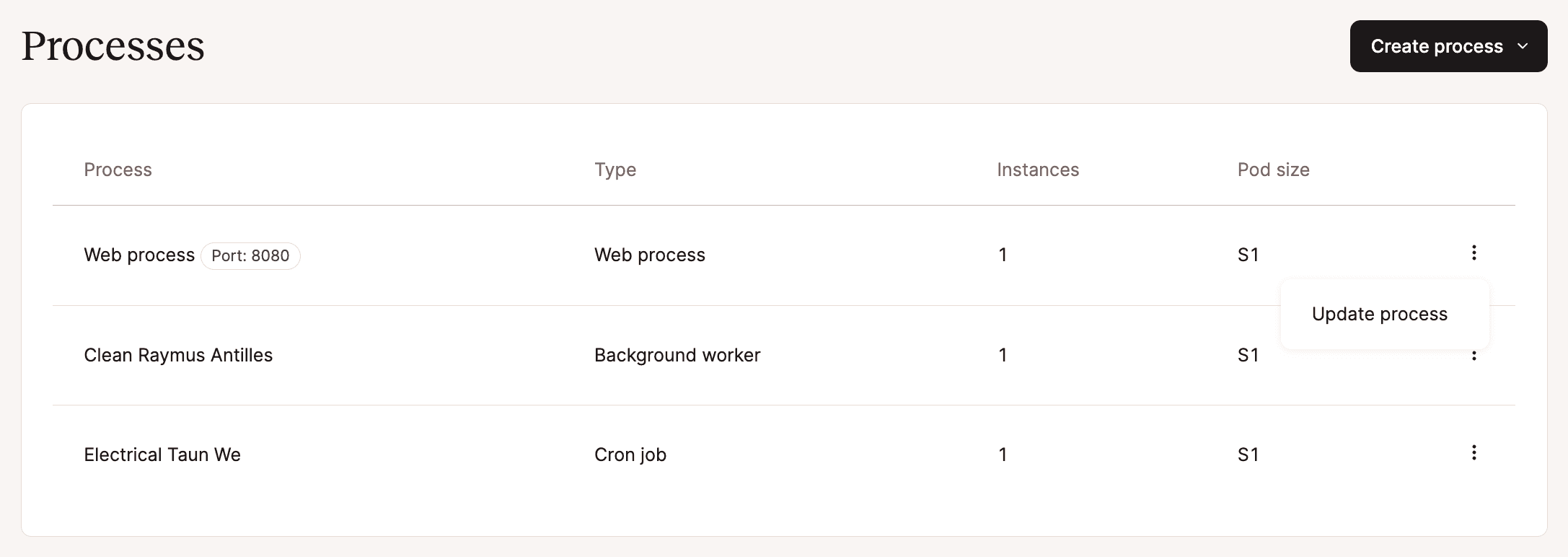Click the kebab icon next to pod size S1 in the first row
1568x557 pixels.
(x=1474, y=254)
